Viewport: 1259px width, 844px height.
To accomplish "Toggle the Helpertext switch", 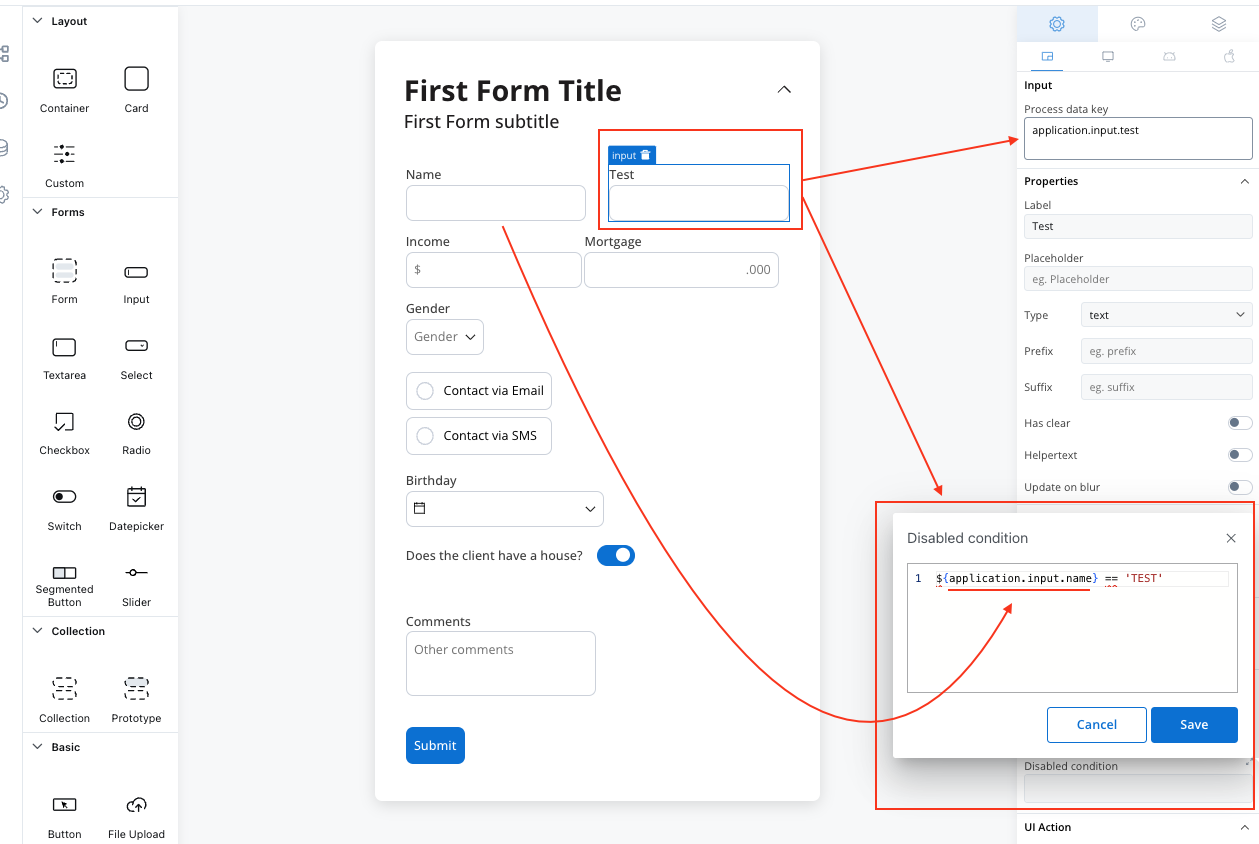I will [x=1240, y=455].
